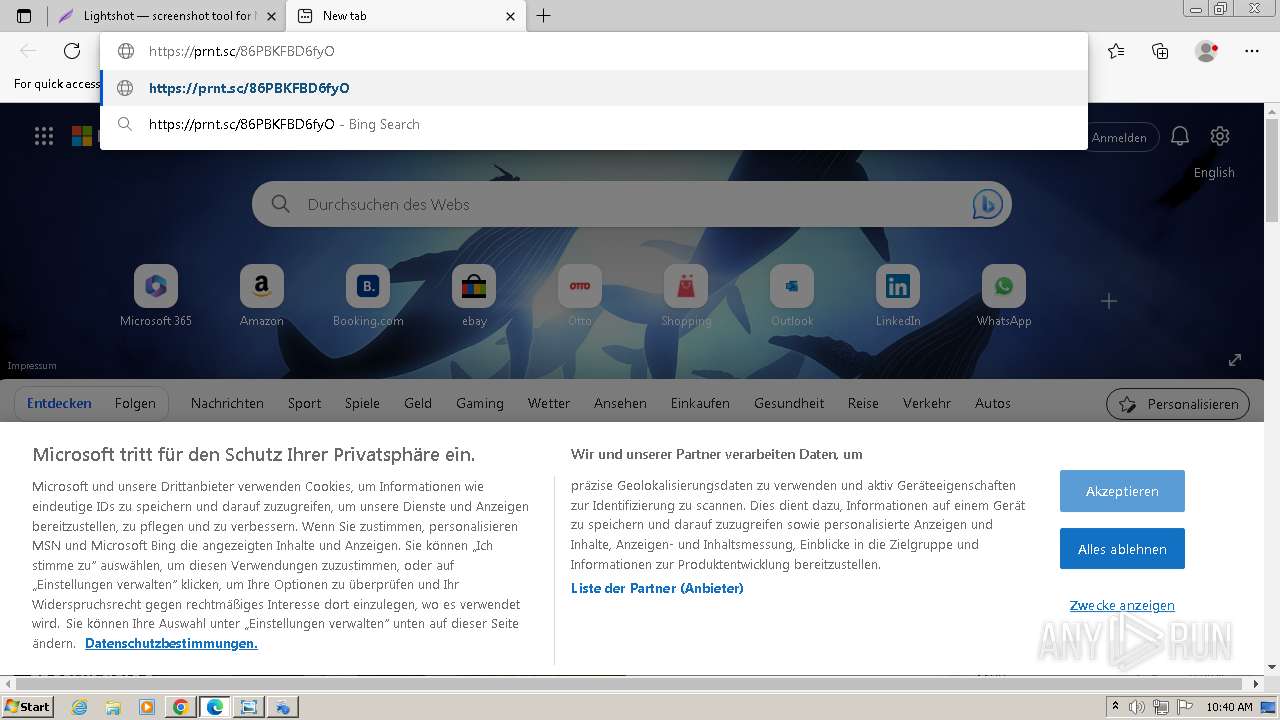Click the browser refresh icon

tap(72, 51)
